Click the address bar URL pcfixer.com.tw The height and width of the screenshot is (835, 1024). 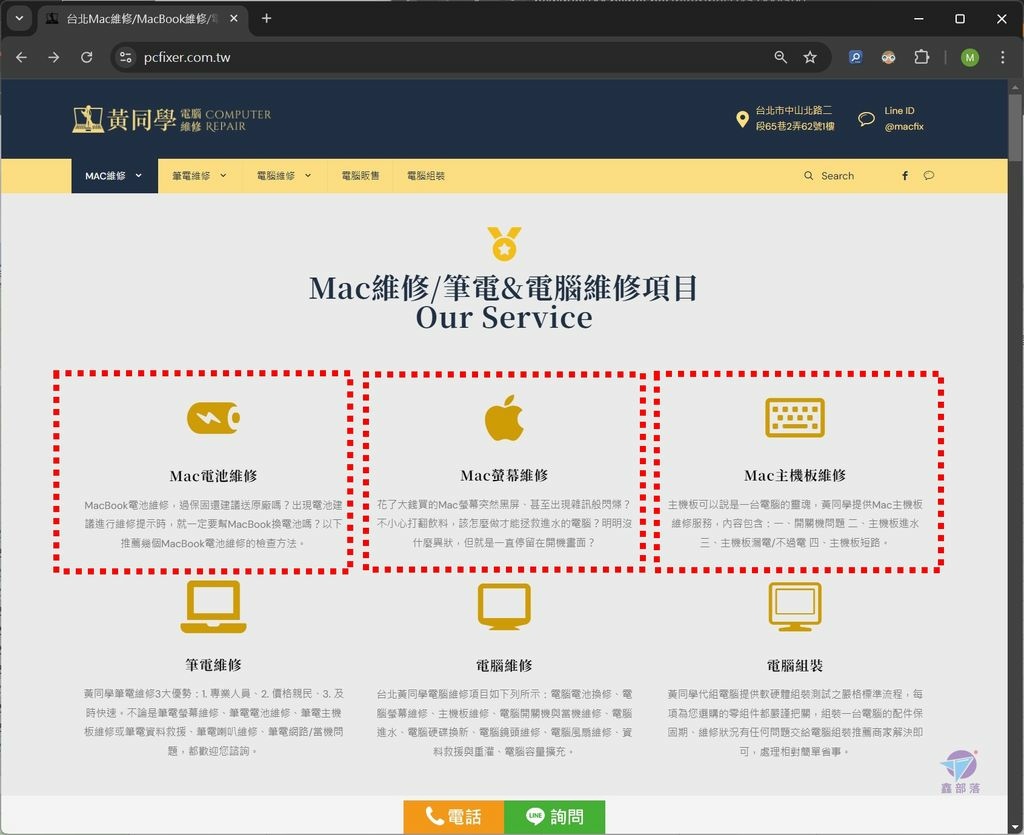[187, 57]
